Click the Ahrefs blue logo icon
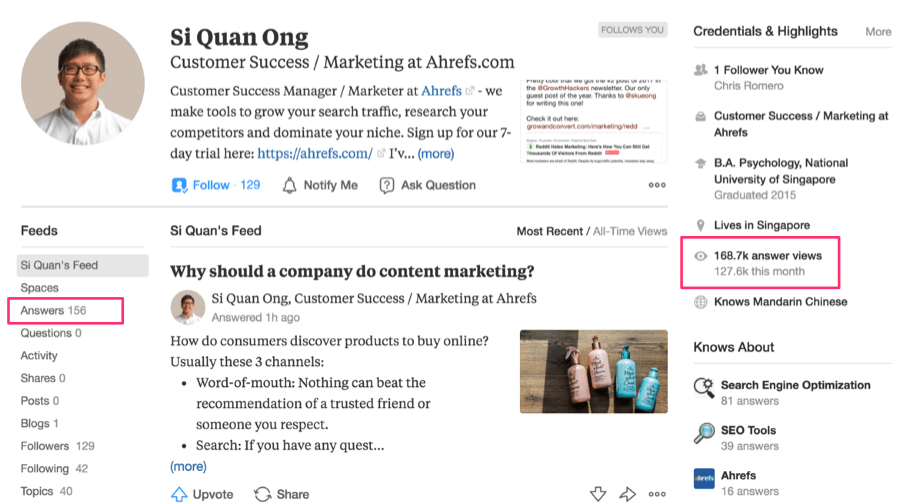The width and height of the screenshot is (900, 504). (x=704, y=478)
